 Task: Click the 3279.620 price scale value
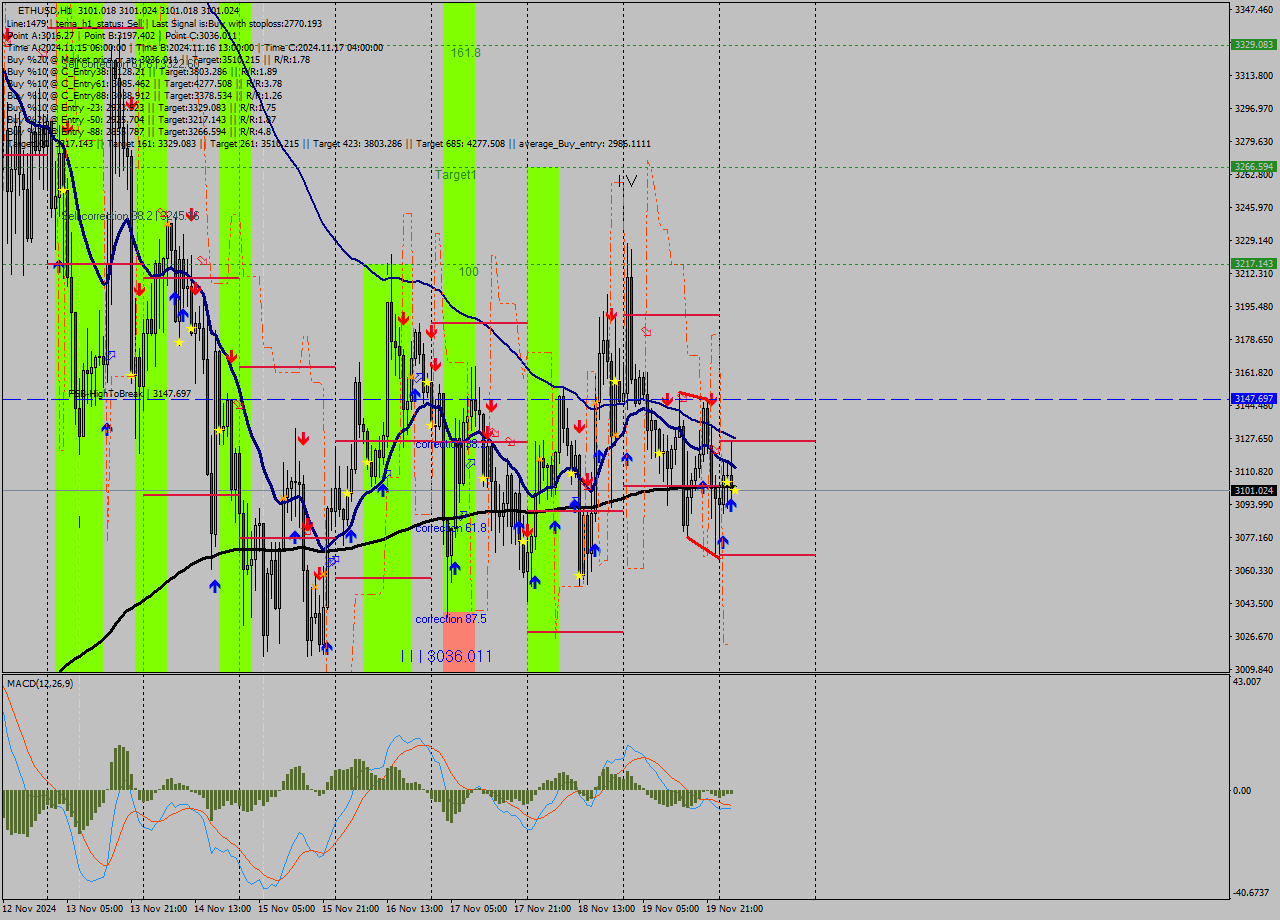pos(1253,141)
